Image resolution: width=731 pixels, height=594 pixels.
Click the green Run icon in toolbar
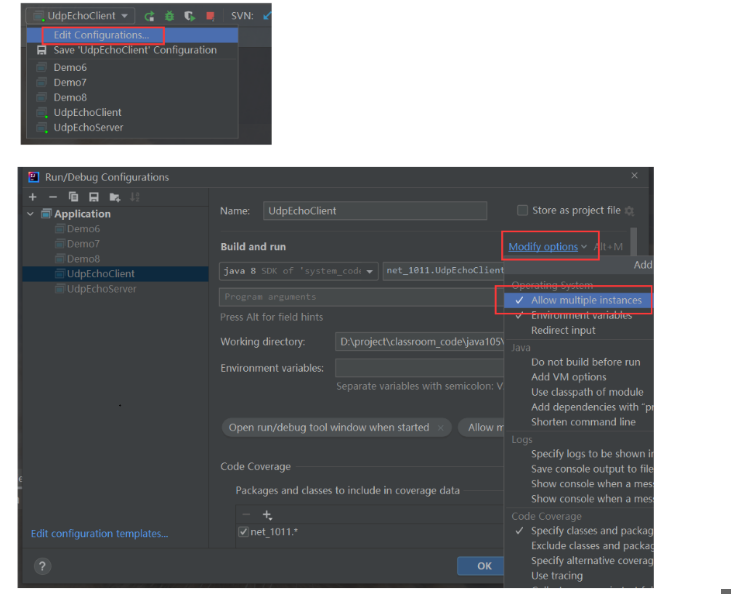click(149, 16)
